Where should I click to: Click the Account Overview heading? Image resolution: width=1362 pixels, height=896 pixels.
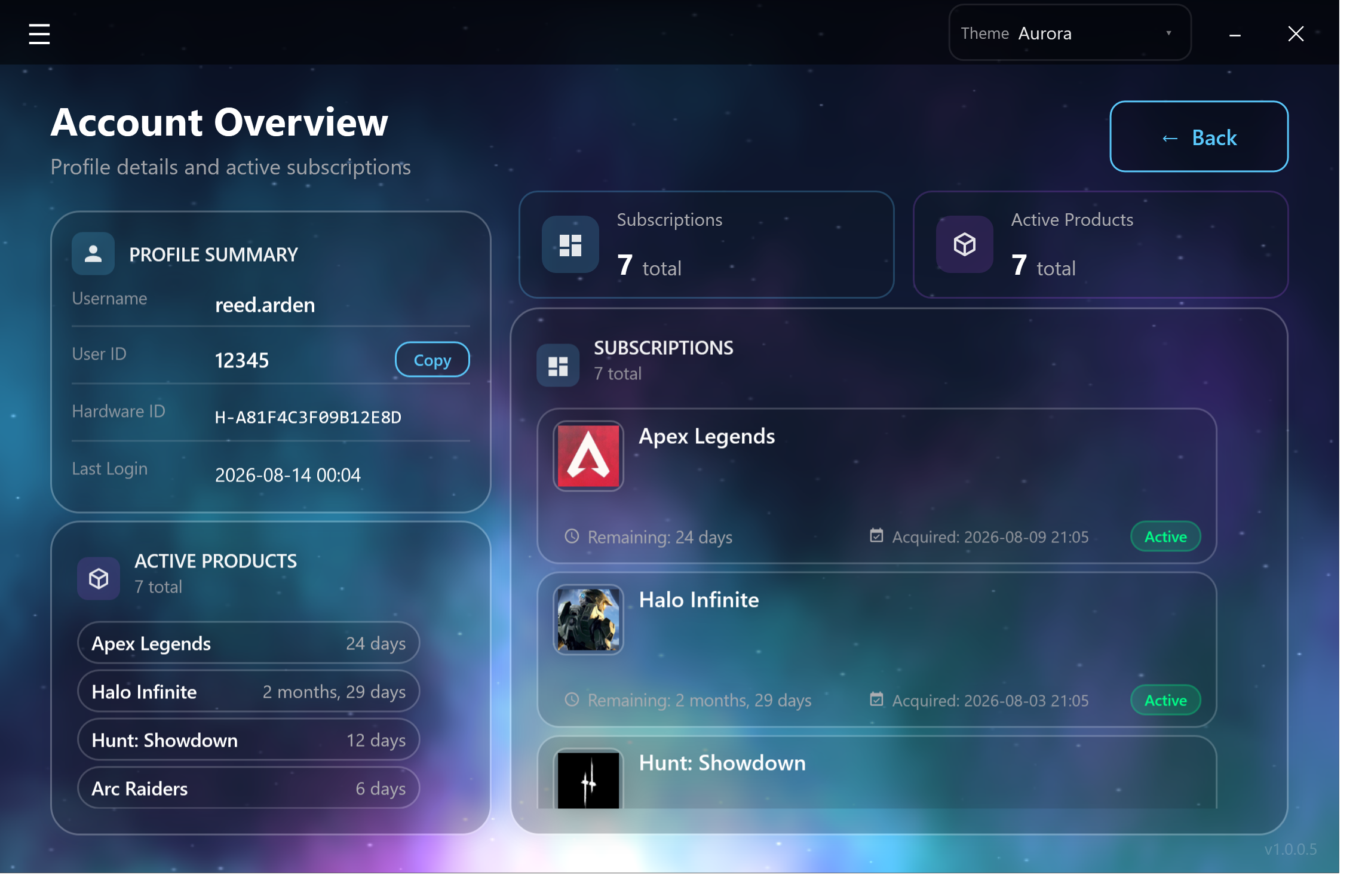coord(219,122)
